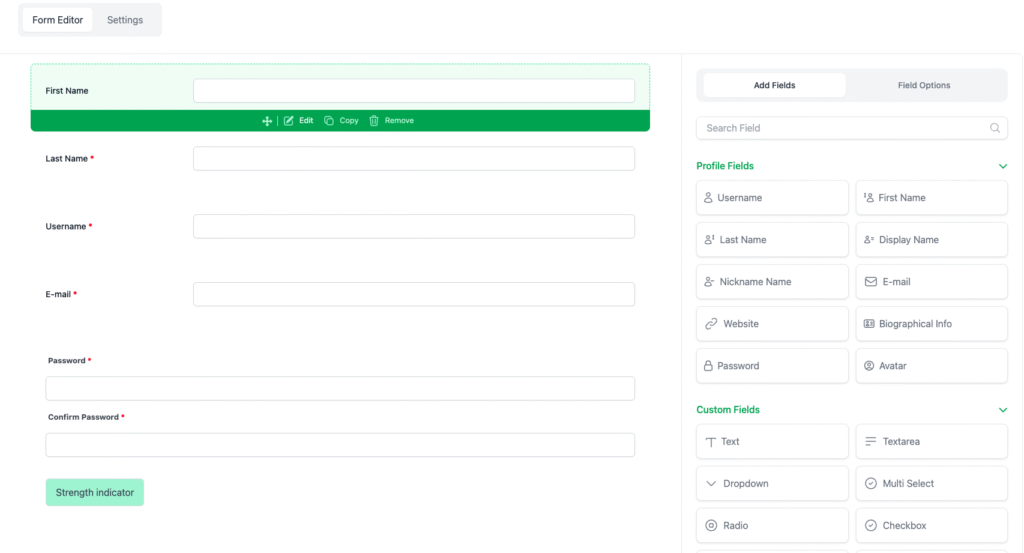Add the Website link field
The width and height of the screenshot is (1024, 553).
click(772, 324)
